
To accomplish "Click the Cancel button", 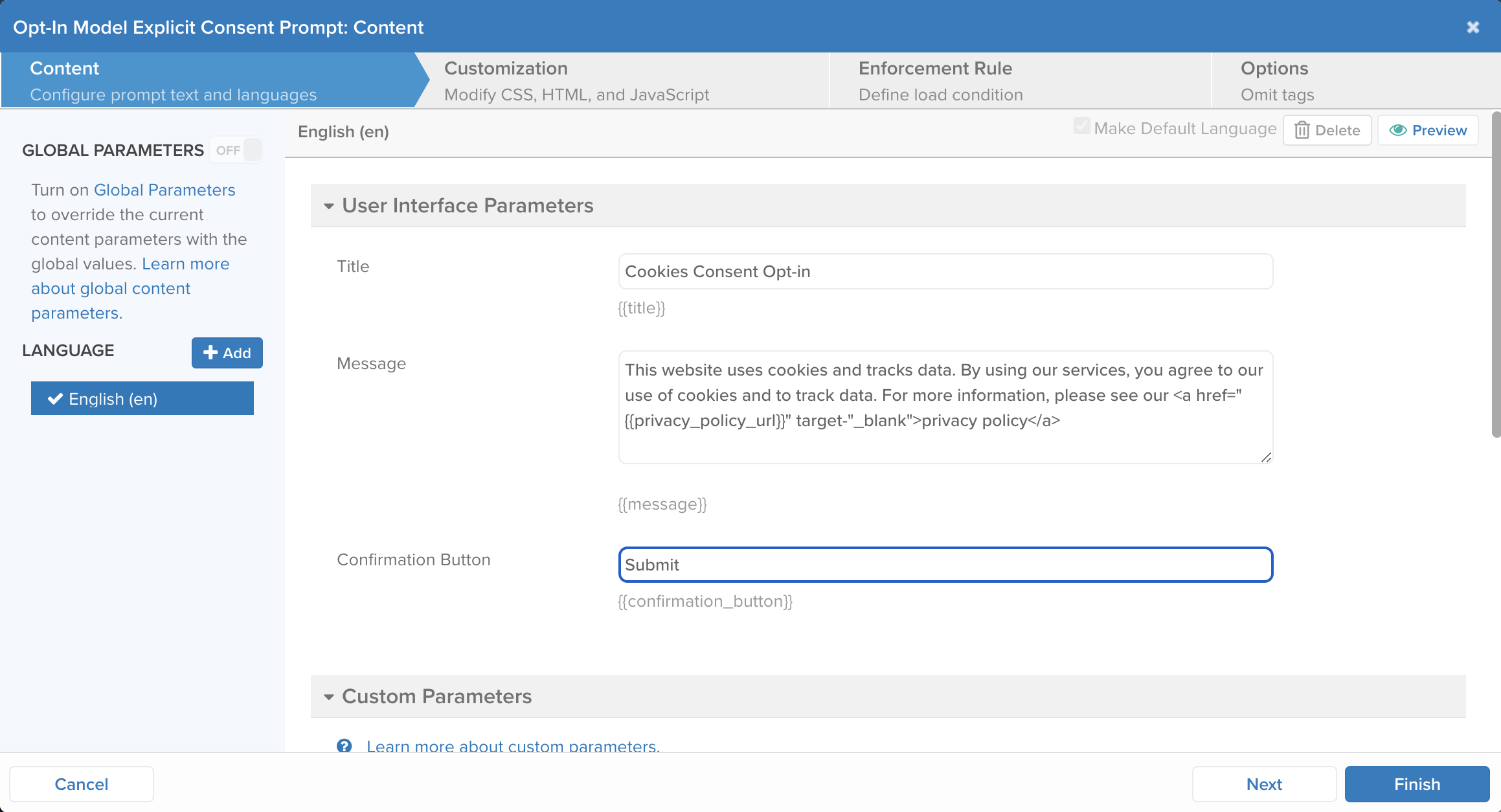I will [82, 784].
